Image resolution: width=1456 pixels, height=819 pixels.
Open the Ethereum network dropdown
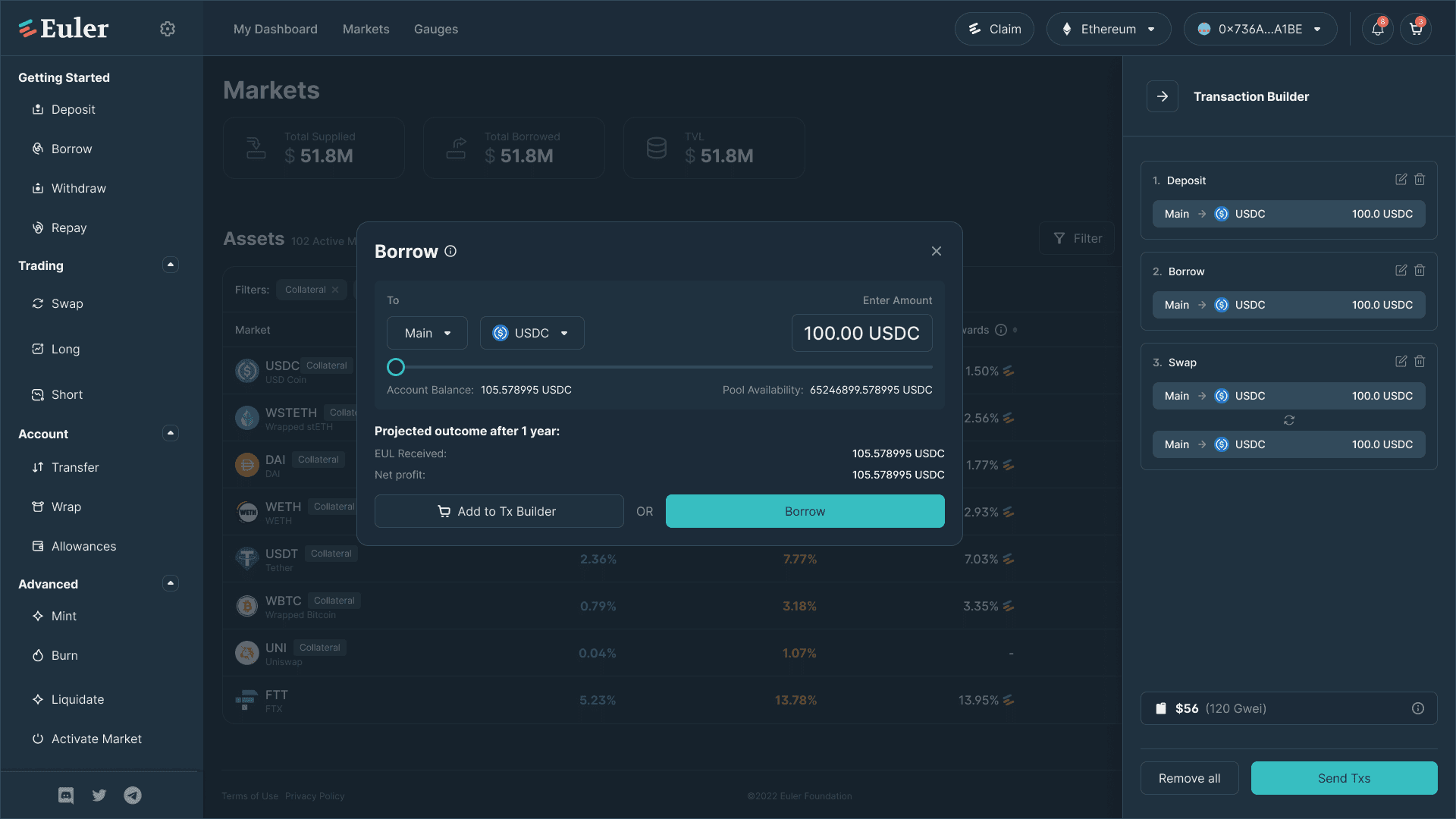point(1108,29)
